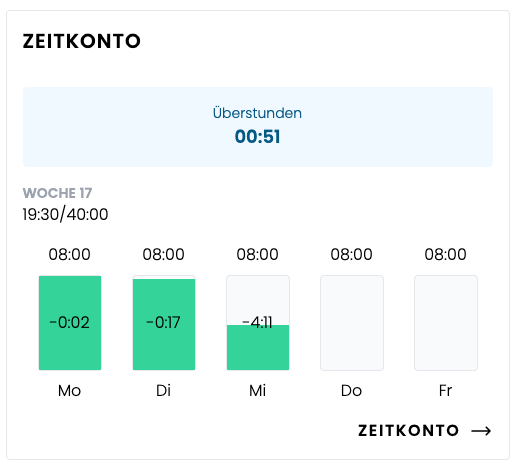Click the Di day label
515x466 pixels.
pos(163,390)
